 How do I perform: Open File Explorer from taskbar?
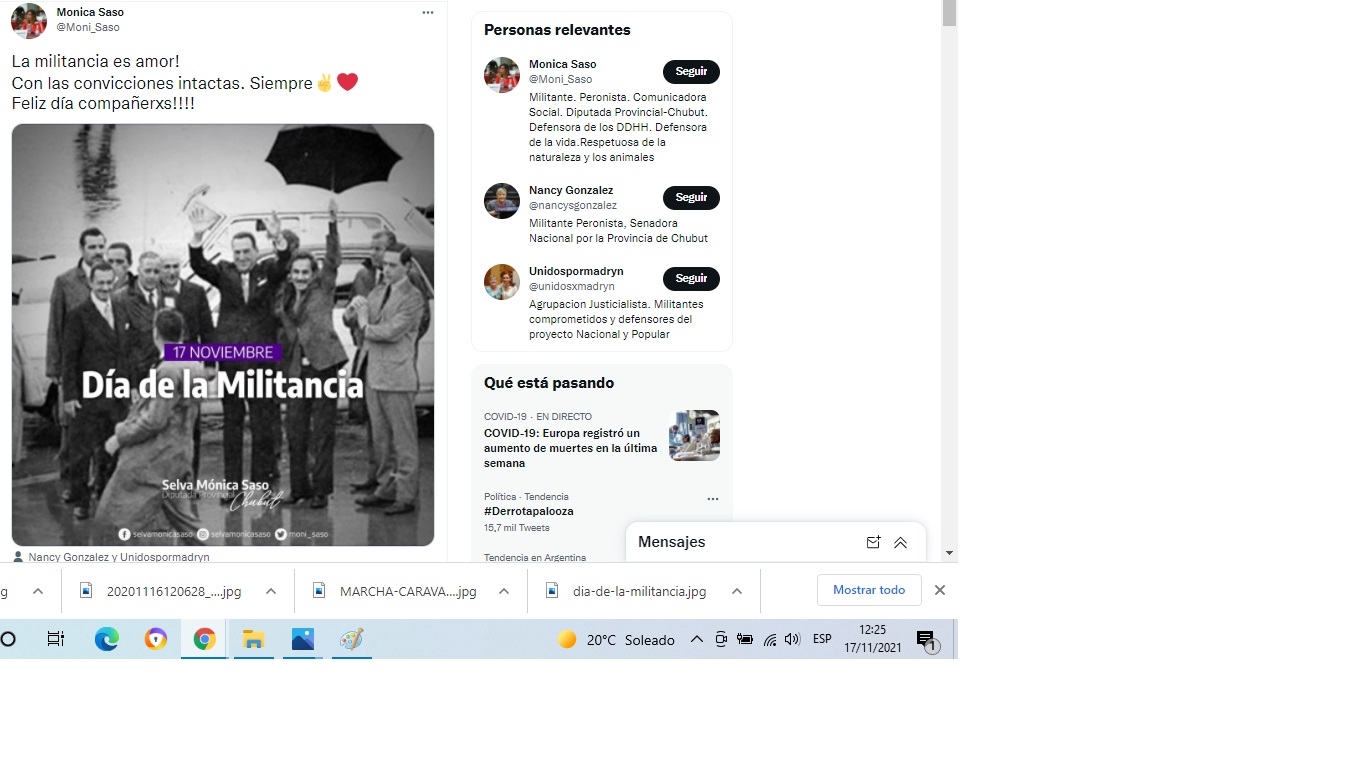(254, 639)
